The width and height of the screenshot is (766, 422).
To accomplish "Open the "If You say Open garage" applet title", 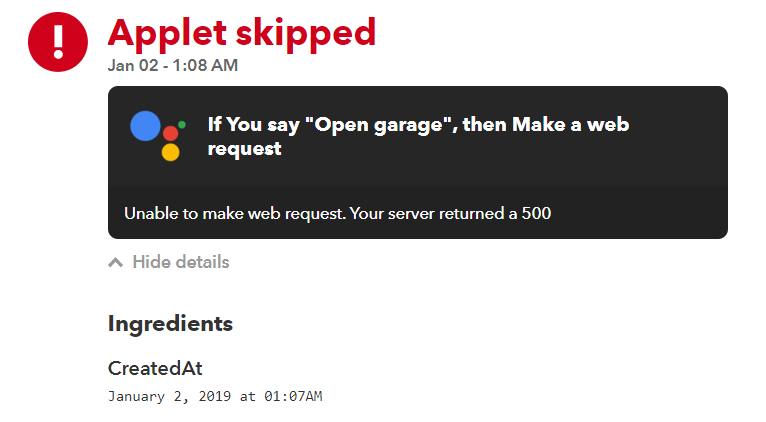I will click(418, 136).
